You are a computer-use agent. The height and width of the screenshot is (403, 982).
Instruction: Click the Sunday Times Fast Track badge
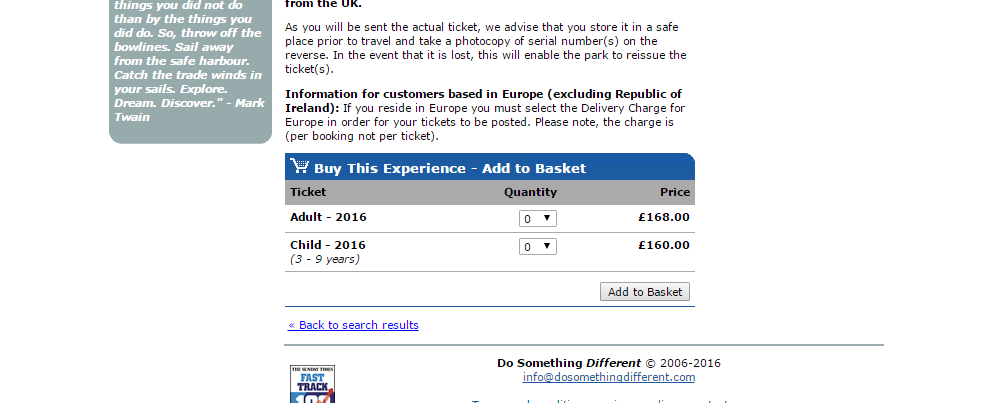(x=312, y=385)
